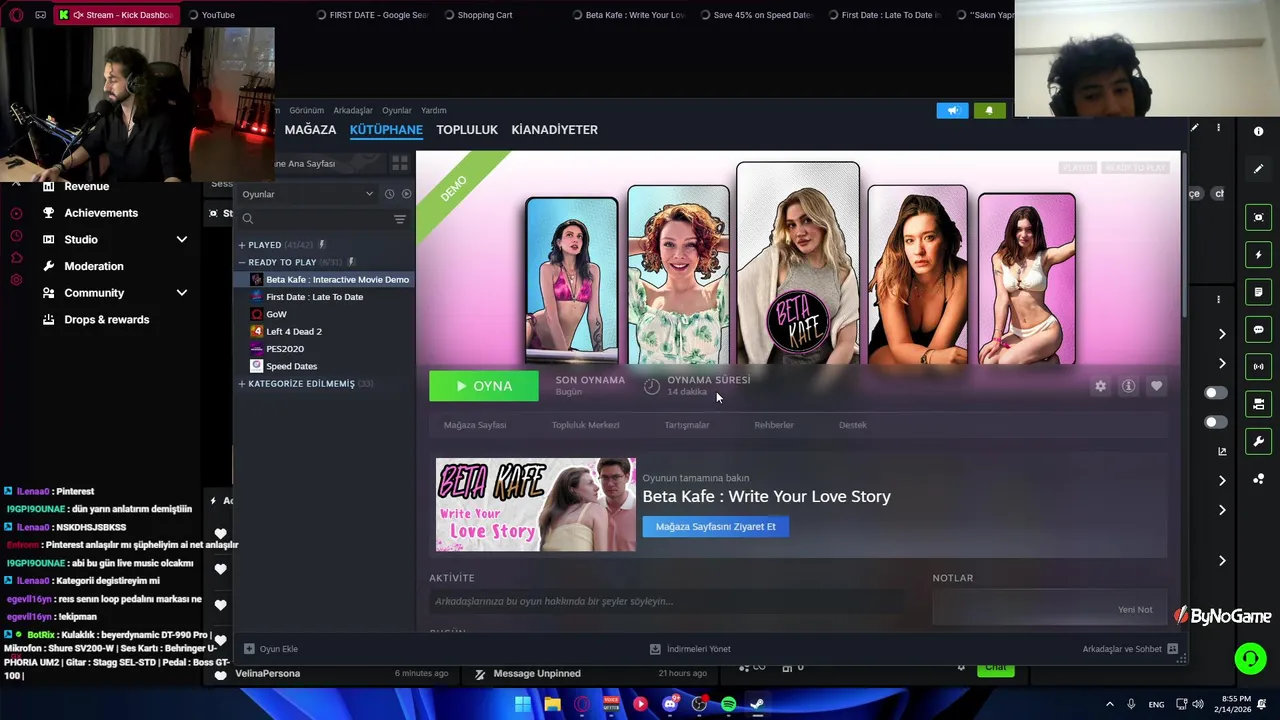The image size is (1280, 720).
Task: Expand Studio section in Kick sidebar
Action: (182, 240)
